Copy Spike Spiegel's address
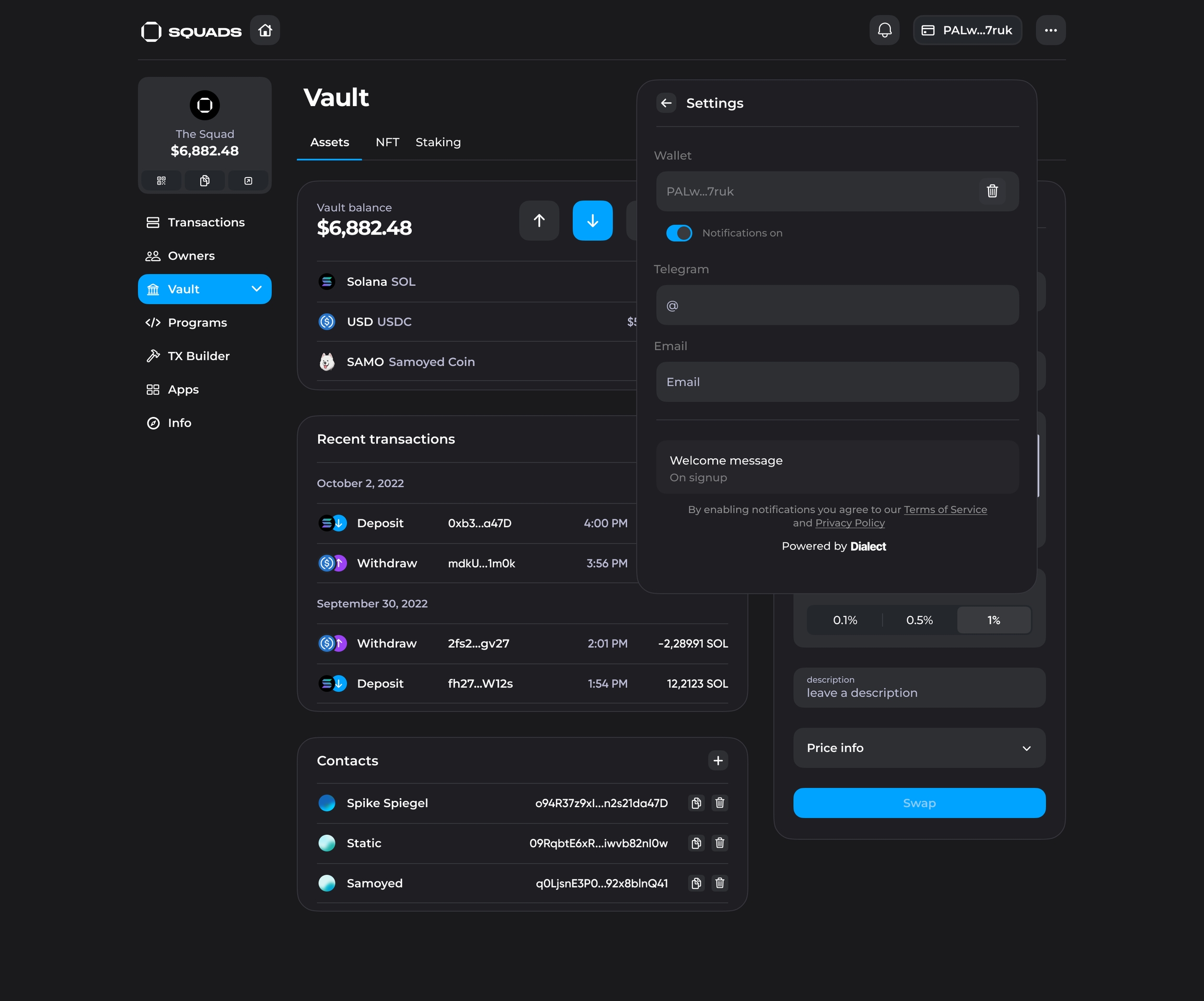This screenshot has width=1204, height=1001. (696, 803)
